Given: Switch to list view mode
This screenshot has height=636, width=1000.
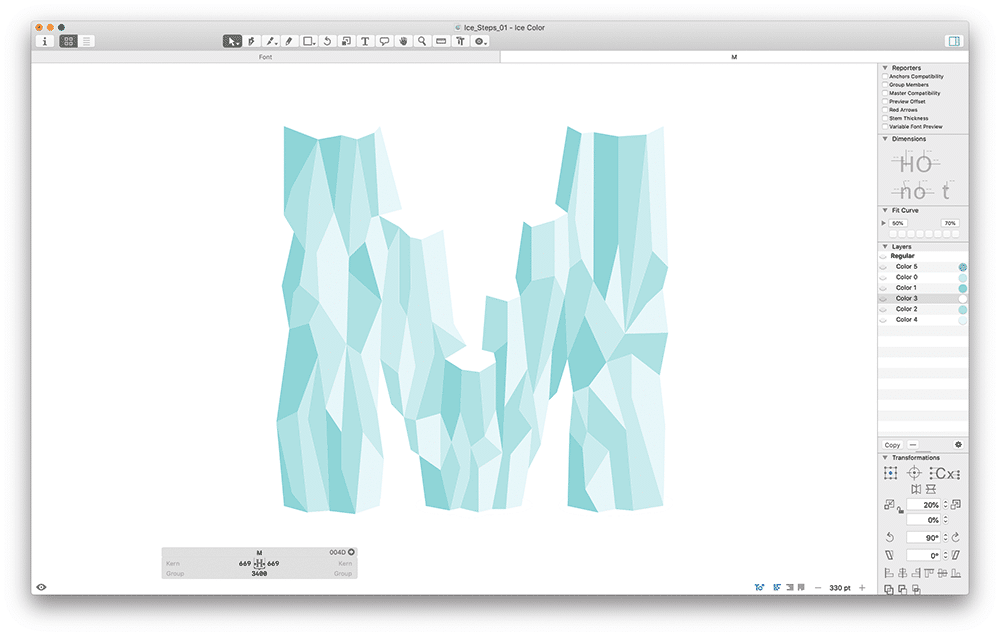Looking at the screenshot, I should point(86,41).
